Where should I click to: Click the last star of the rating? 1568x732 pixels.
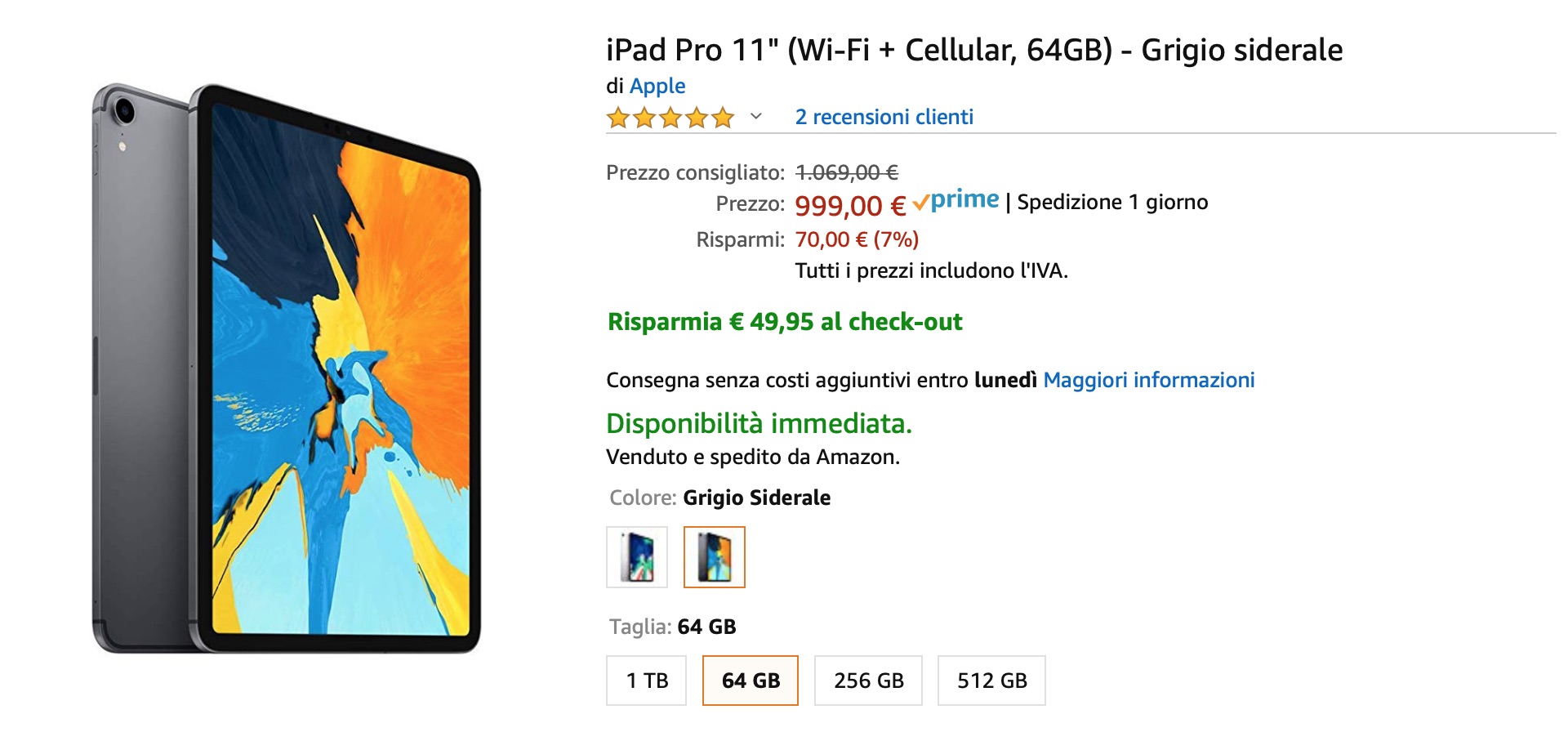722,117
